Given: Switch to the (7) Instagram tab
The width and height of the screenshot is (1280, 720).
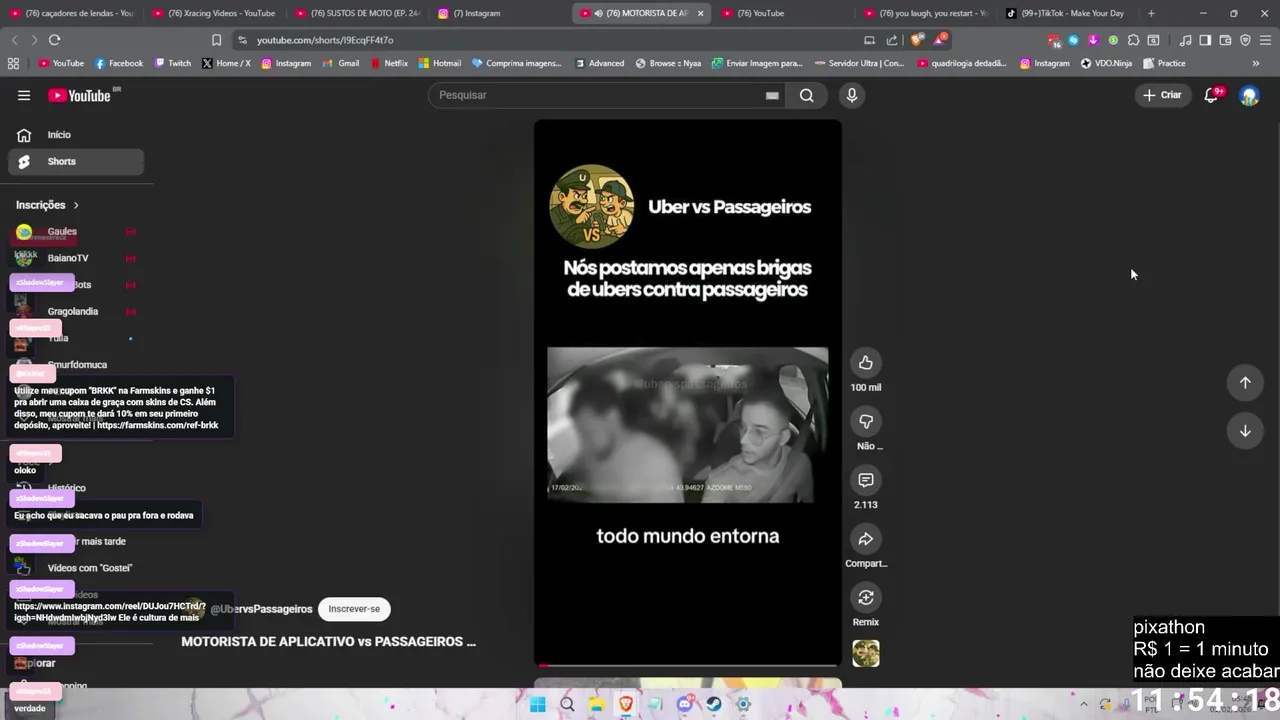Looking at the screenshot, I should coord(499,13).
